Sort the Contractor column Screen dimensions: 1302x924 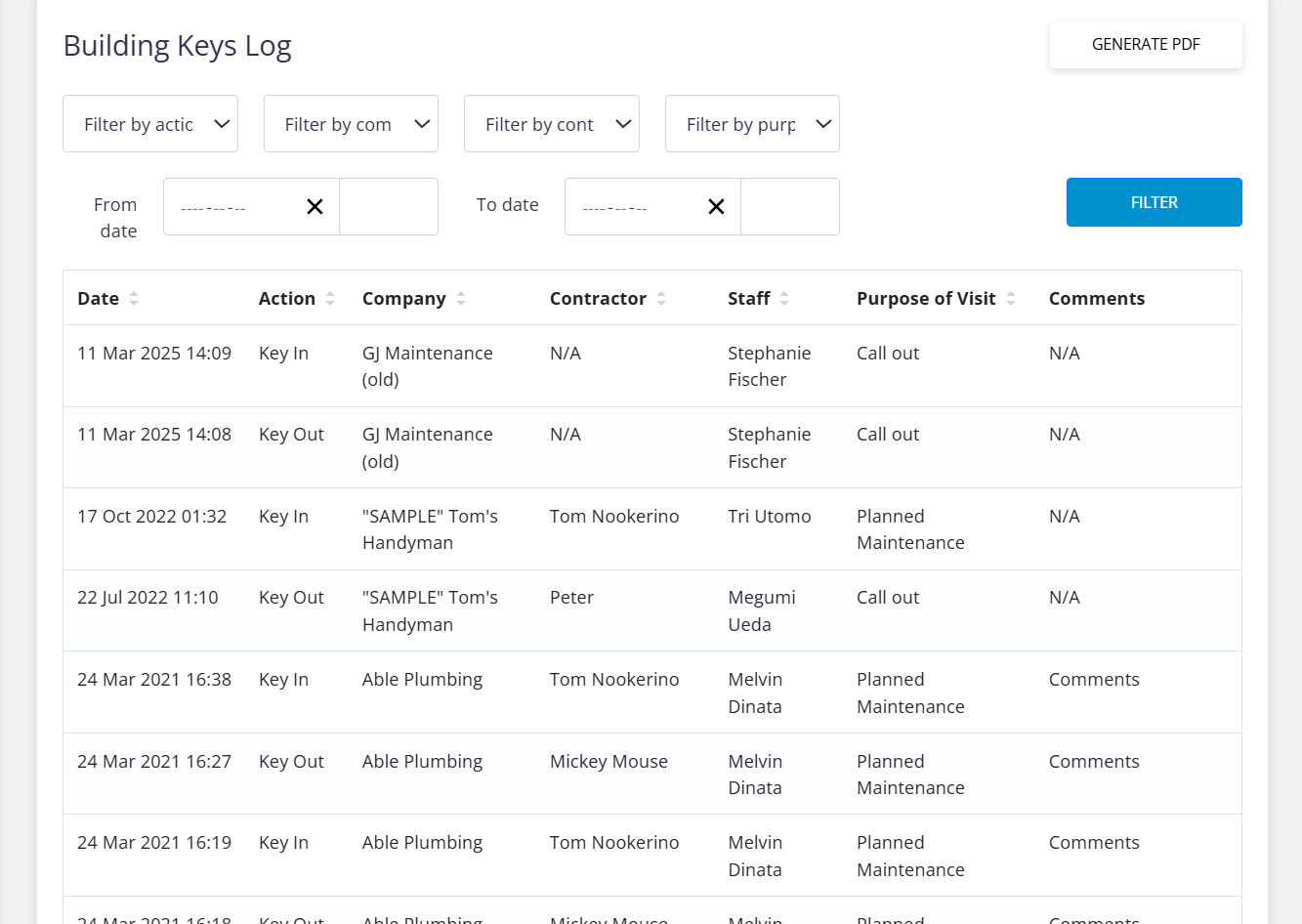(661, 299)
